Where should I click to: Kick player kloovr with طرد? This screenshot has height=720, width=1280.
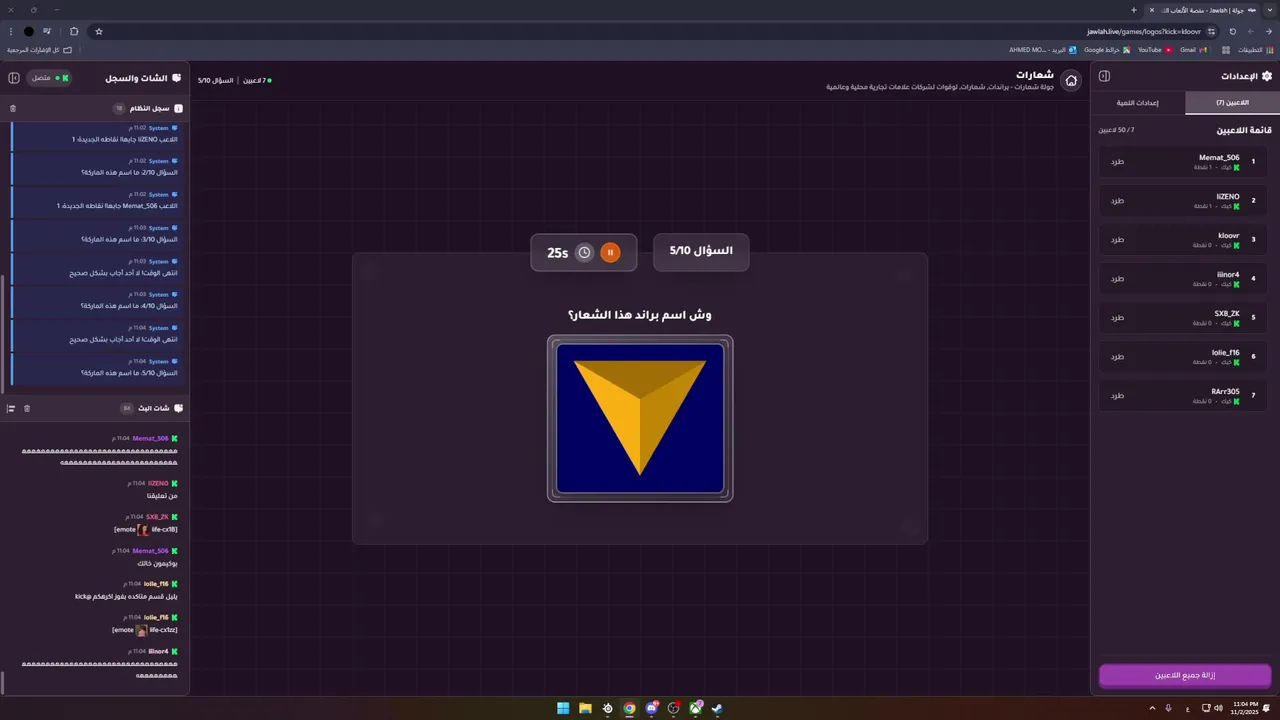(x=1117, y=240)
